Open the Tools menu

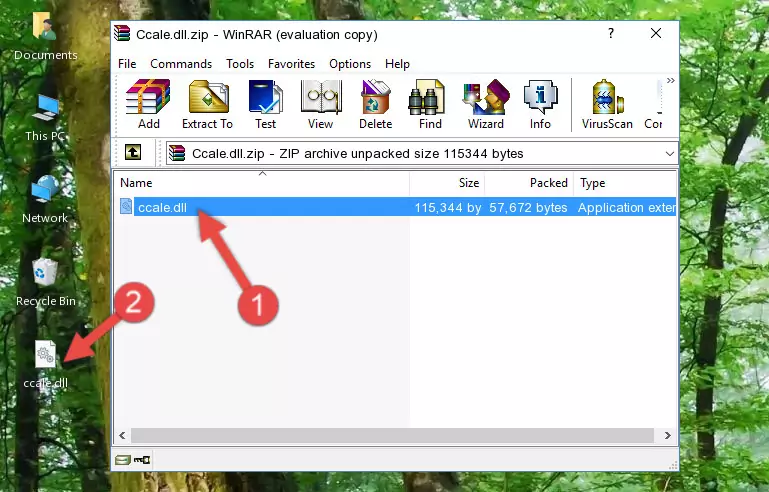(240, 64)
